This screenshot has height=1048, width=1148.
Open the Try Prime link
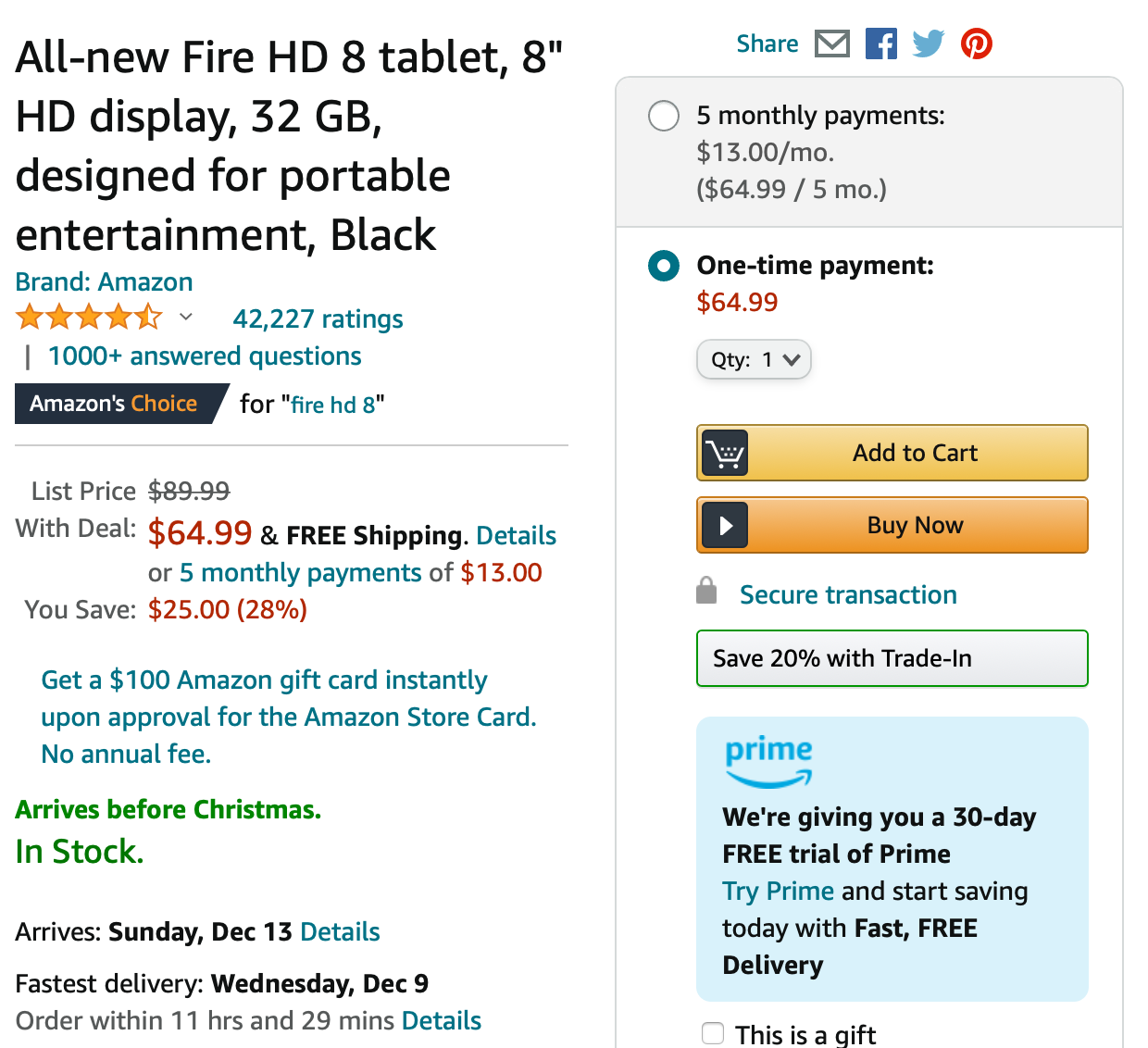tap(778, 891)
